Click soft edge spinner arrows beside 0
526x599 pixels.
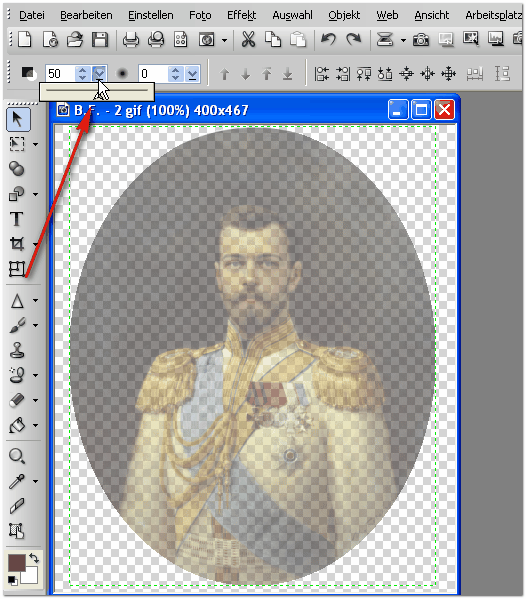pyautogui.click(x=175, y=73)
